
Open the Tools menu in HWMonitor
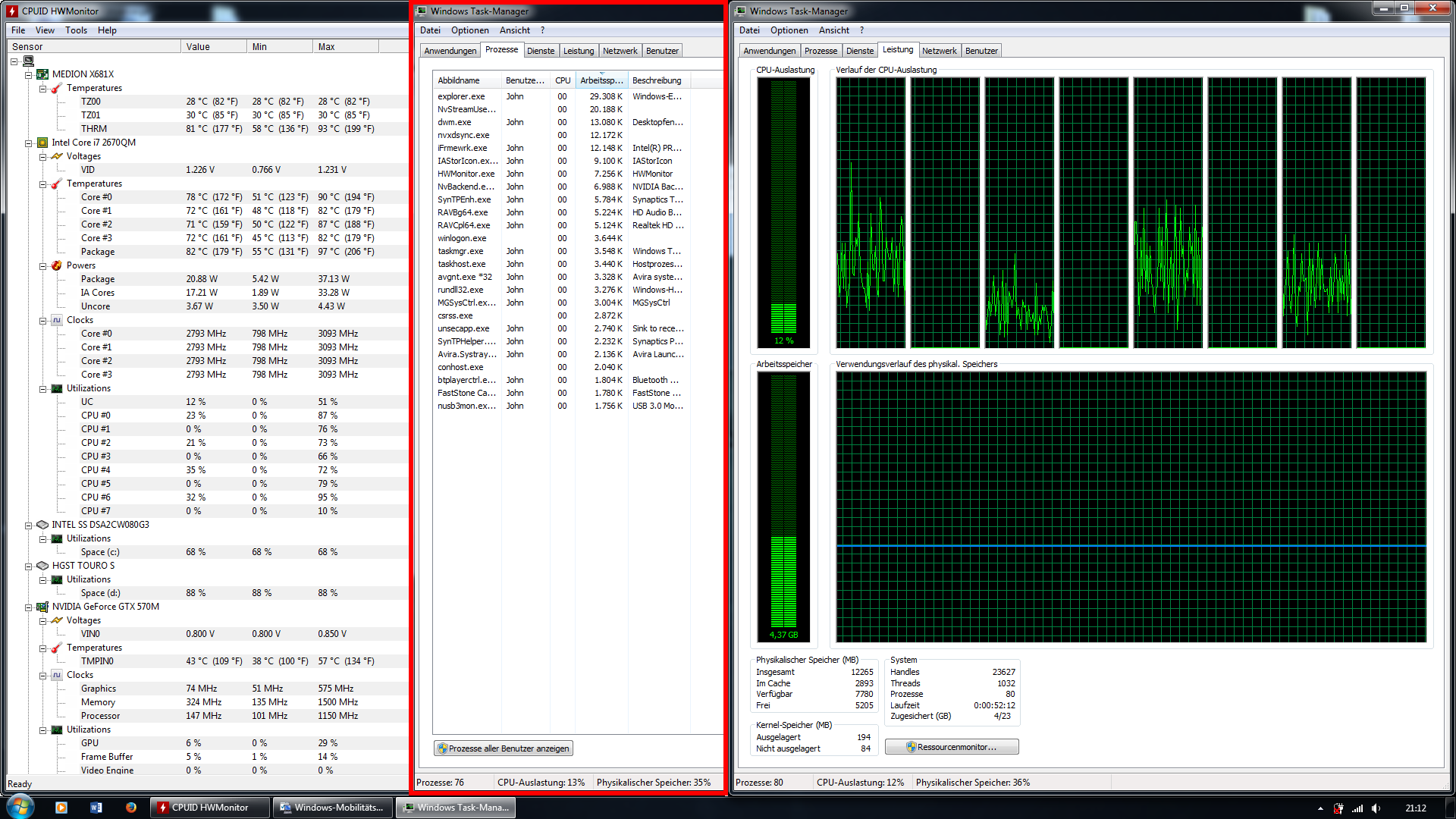pos(76,30)
